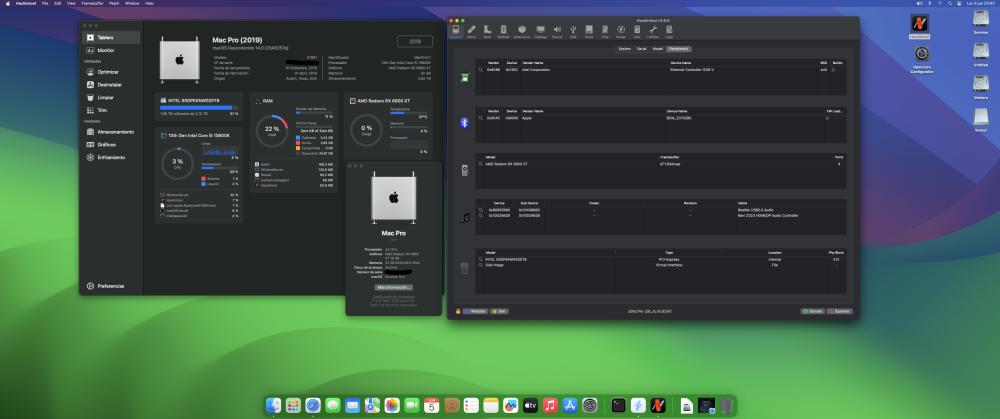Open the Power section in Hackintool
The image size is (1000, 419).
click(x=621, y=31)
